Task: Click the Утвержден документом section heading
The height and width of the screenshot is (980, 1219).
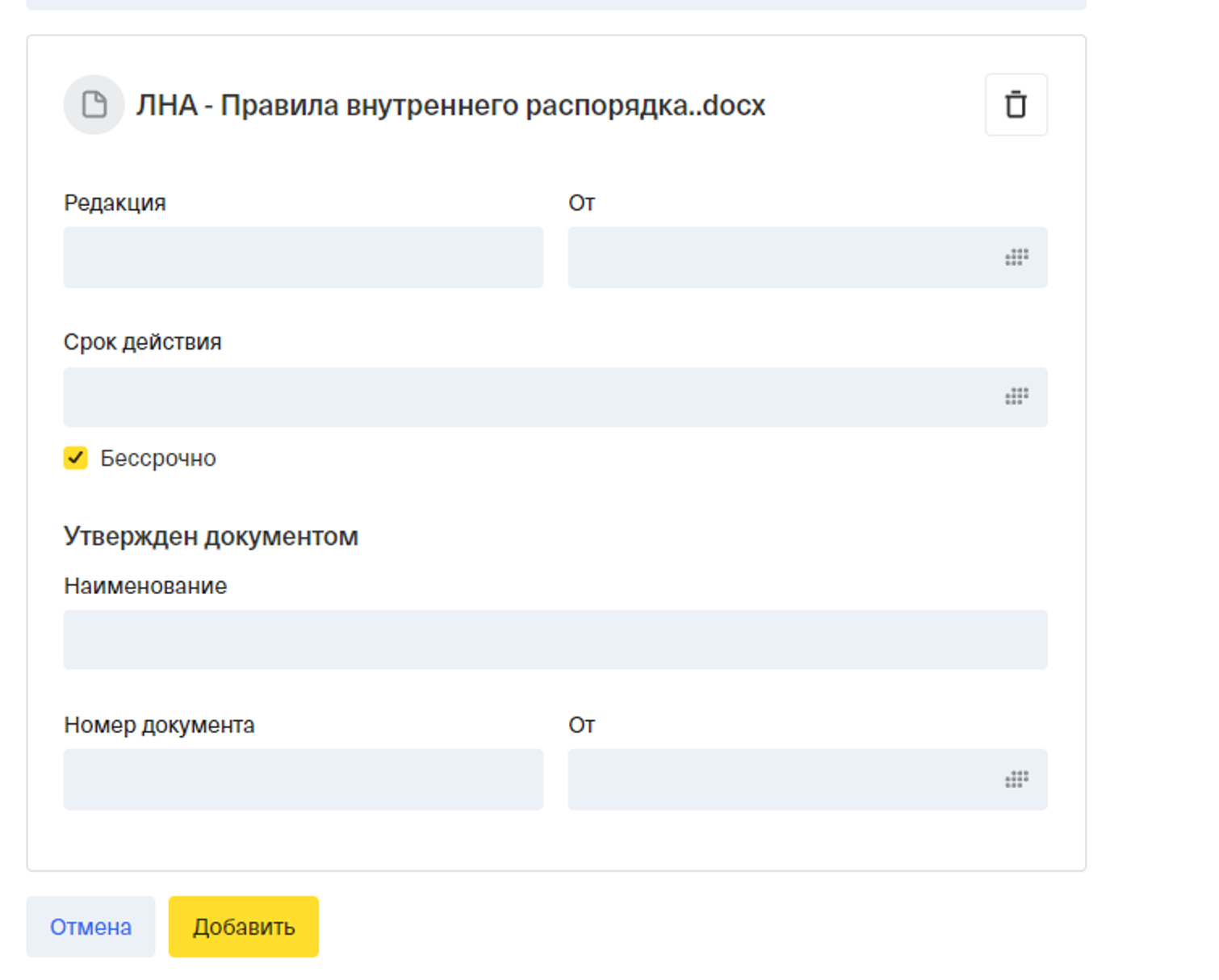Action: click(211, 536)
